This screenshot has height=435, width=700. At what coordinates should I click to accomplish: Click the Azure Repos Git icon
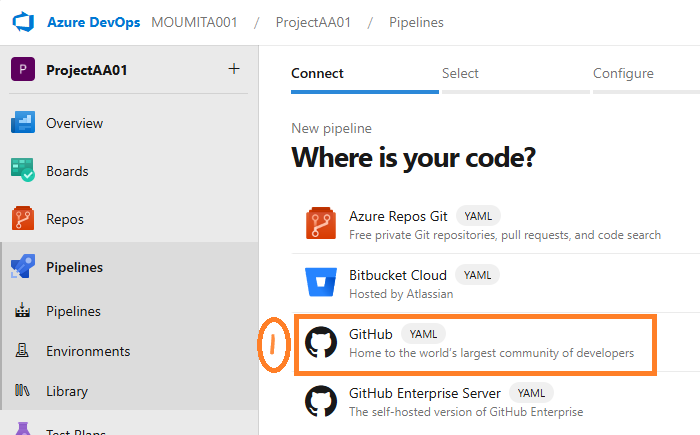point(321,223)
